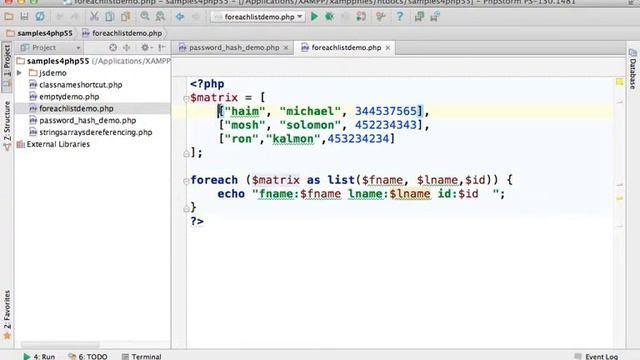This screenshot has width=640, height=360.
Task: Open the 4: Run tool window
Action: pos(39,356)
